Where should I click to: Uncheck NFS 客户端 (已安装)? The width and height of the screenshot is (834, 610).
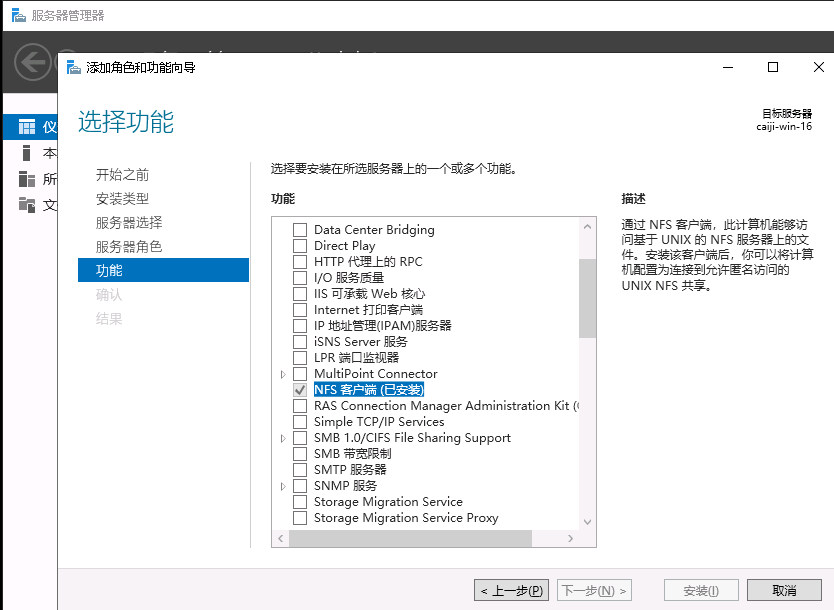299,389
